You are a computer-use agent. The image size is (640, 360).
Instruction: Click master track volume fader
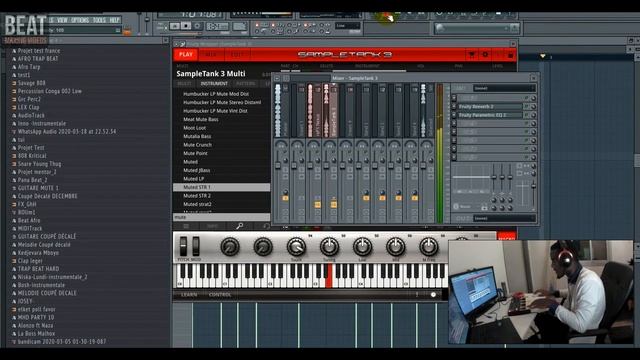[x=278, y=165]
